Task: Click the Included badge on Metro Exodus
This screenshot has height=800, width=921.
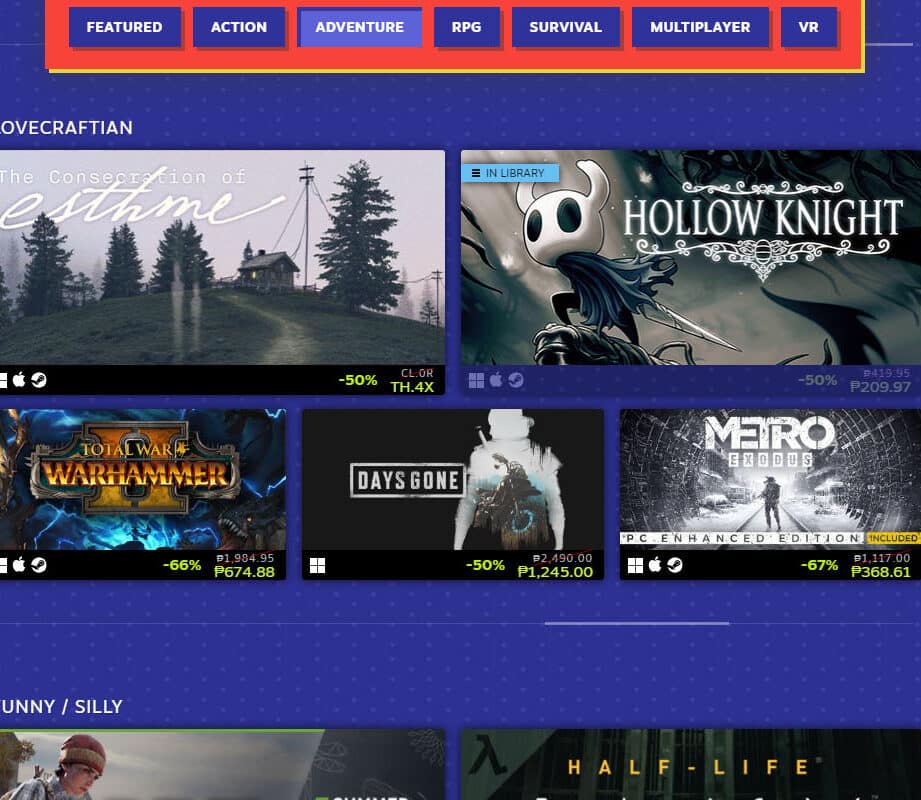Action: pos(893,538)
